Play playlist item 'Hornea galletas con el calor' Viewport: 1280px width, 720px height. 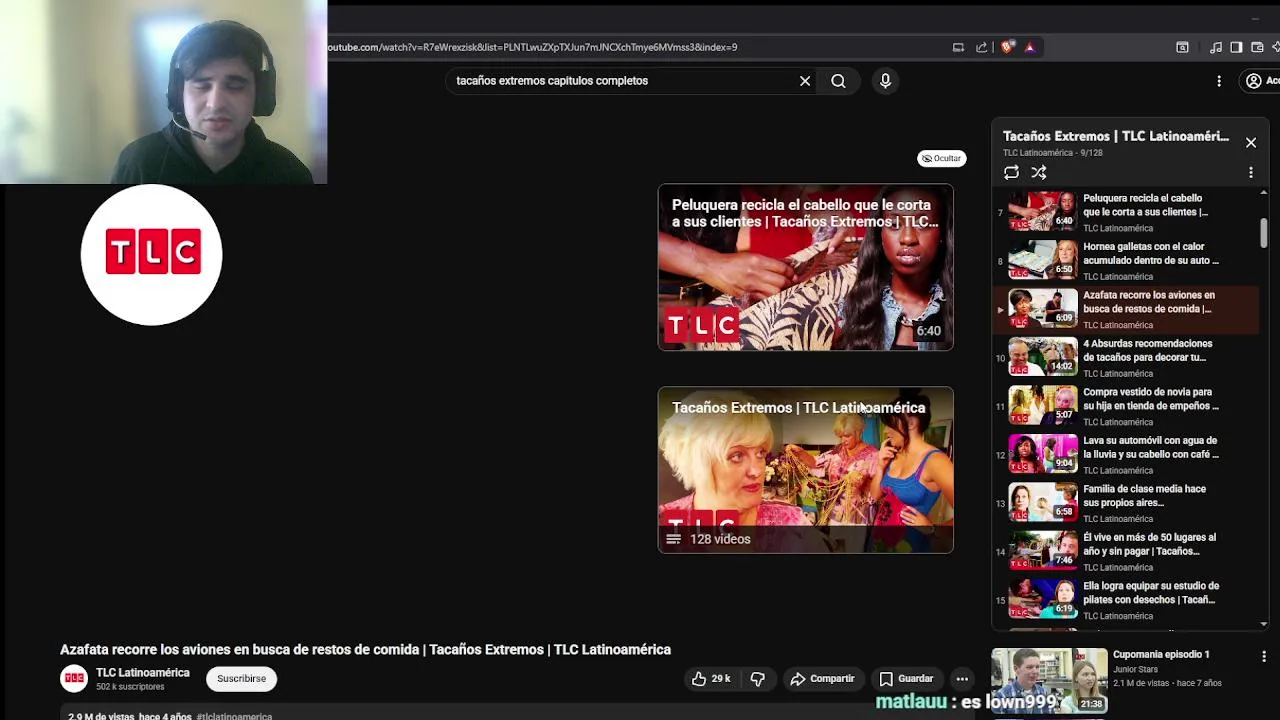[x=1125, y=260]
